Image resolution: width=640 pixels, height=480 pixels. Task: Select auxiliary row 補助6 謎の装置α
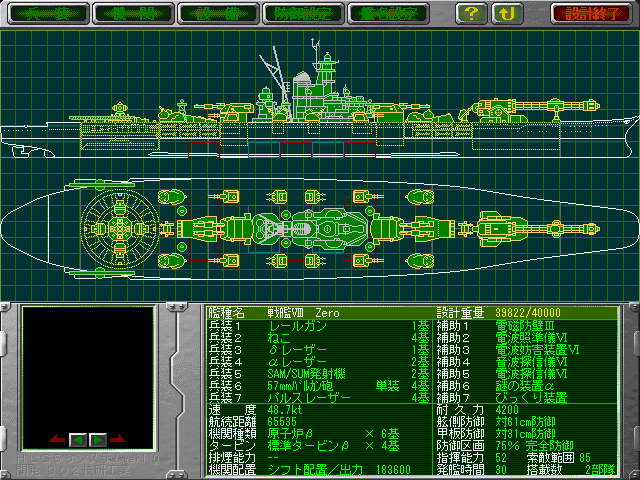[527, 385]
